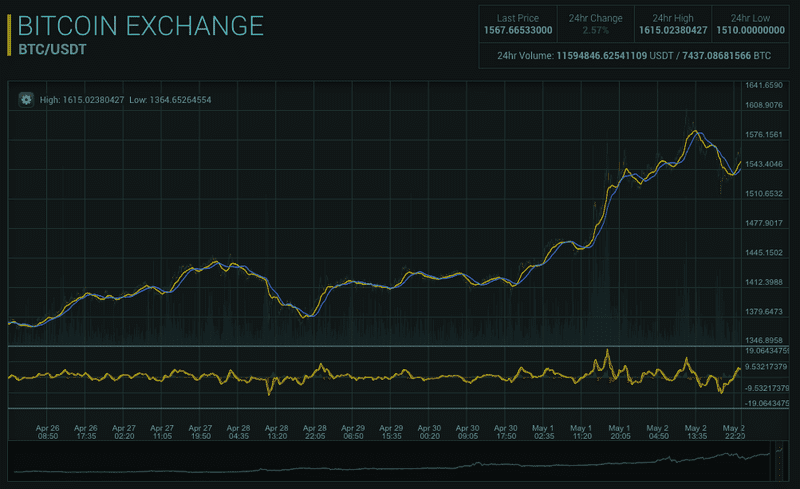
Task: Click the 24hr Change 2.57% cell
Action: (595, 24)
